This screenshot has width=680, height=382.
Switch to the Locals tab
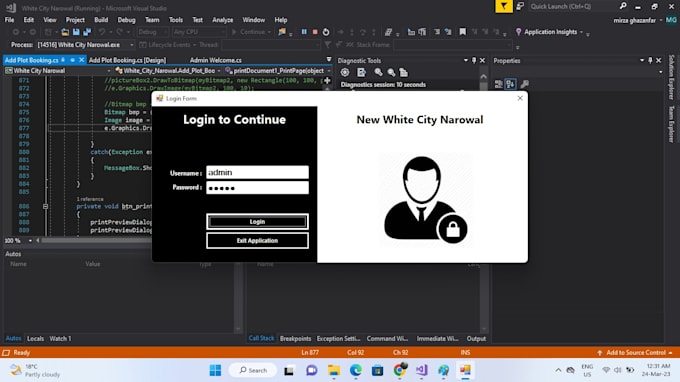coord(35,338)
